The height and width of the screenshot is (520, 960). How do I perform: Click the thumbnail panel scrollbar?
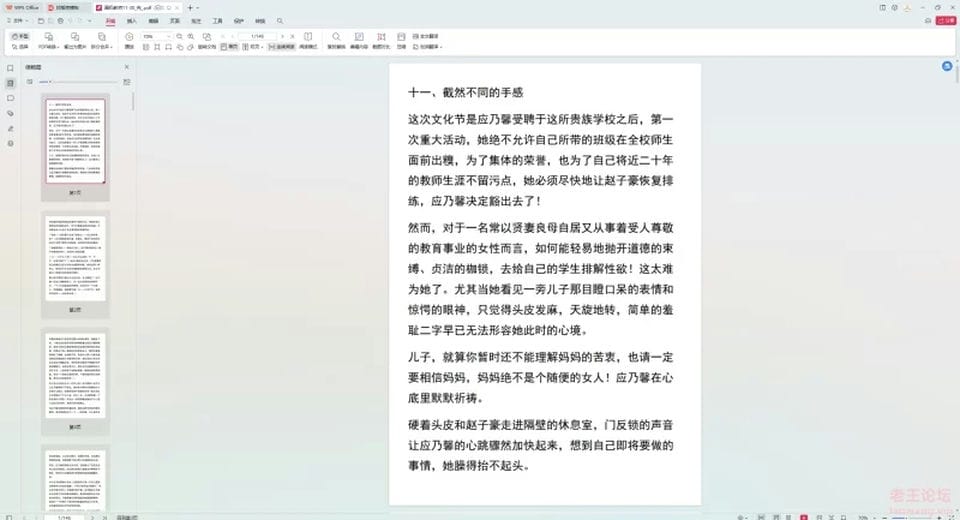(x=133, y=101)
